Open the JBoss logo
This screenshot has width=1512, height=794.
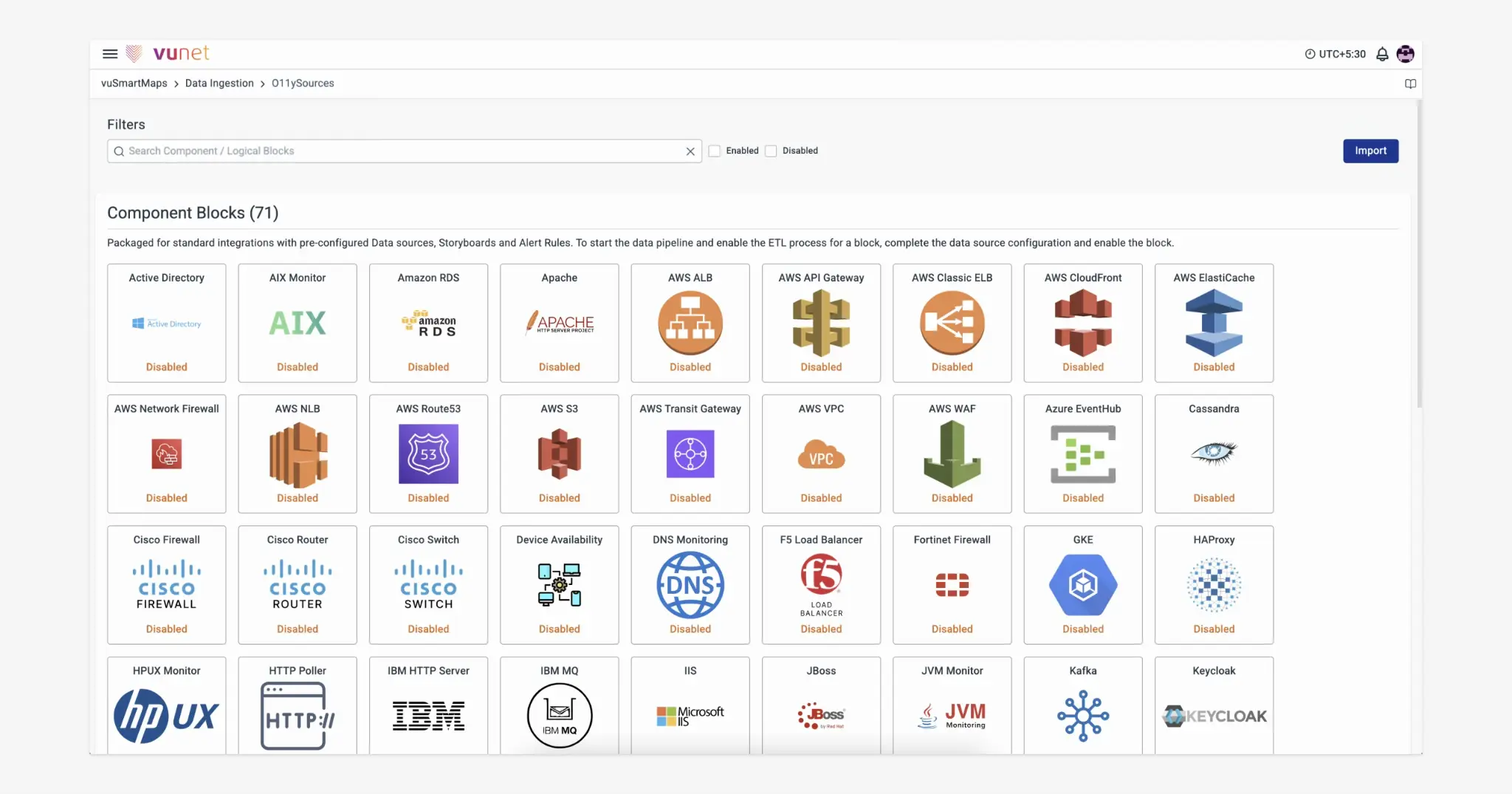821,715
